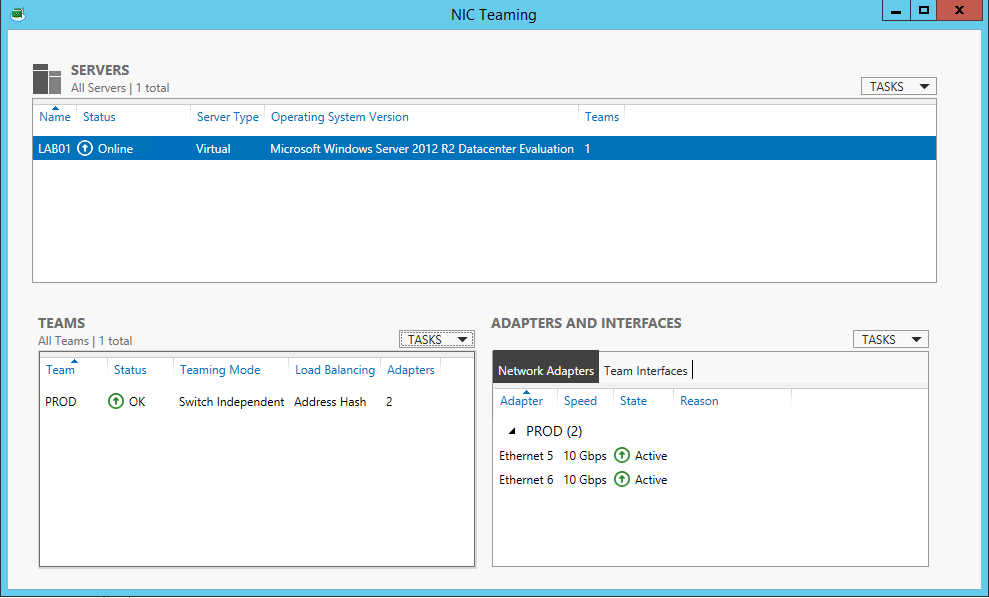Click the Ethernet 6 active status icon
Viewport: 989px width, 598px height.
point(622,480)
